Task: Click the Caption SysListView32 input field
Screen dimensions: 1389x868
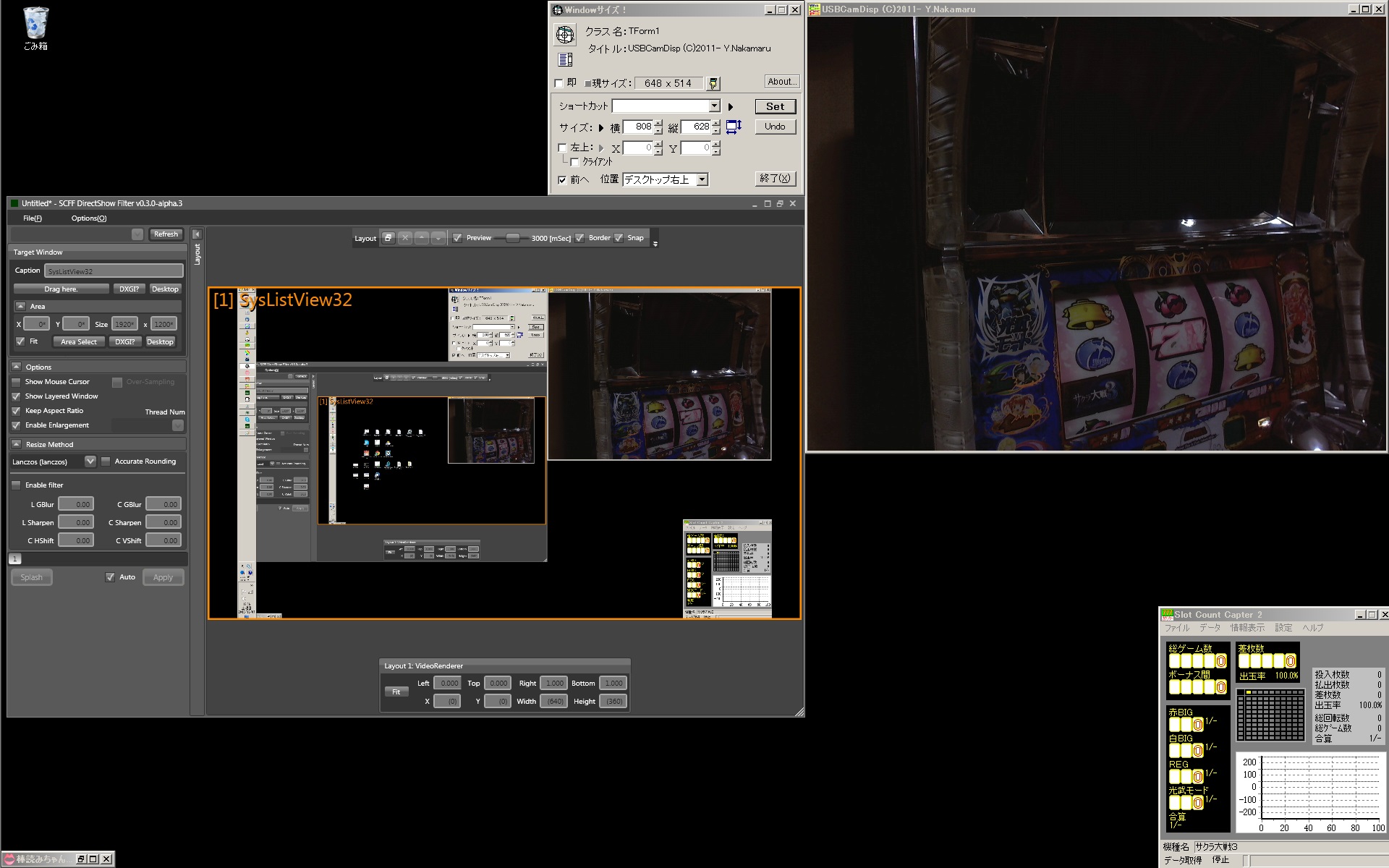Action: 114,271
